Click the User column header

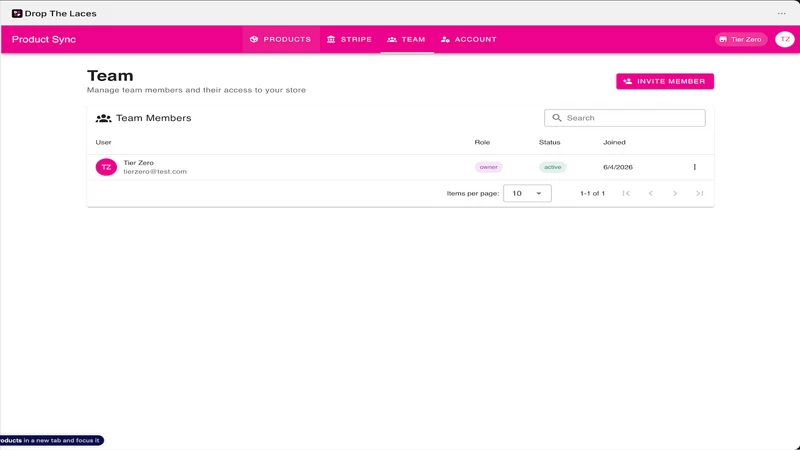(x=104, y=142)
